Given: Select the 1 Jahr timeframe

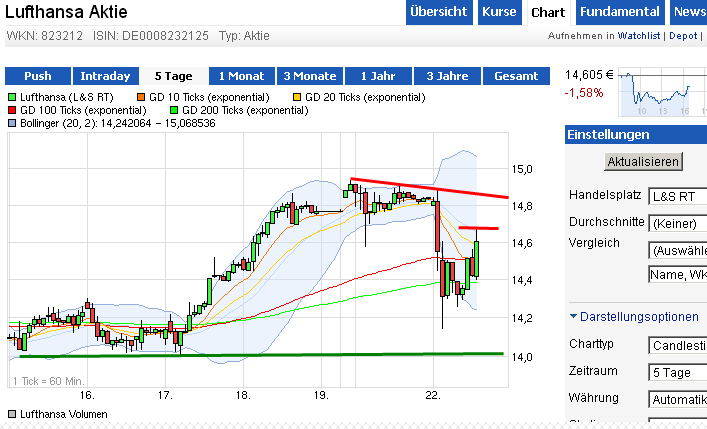Looking at the screenshot, I should 378,76.
